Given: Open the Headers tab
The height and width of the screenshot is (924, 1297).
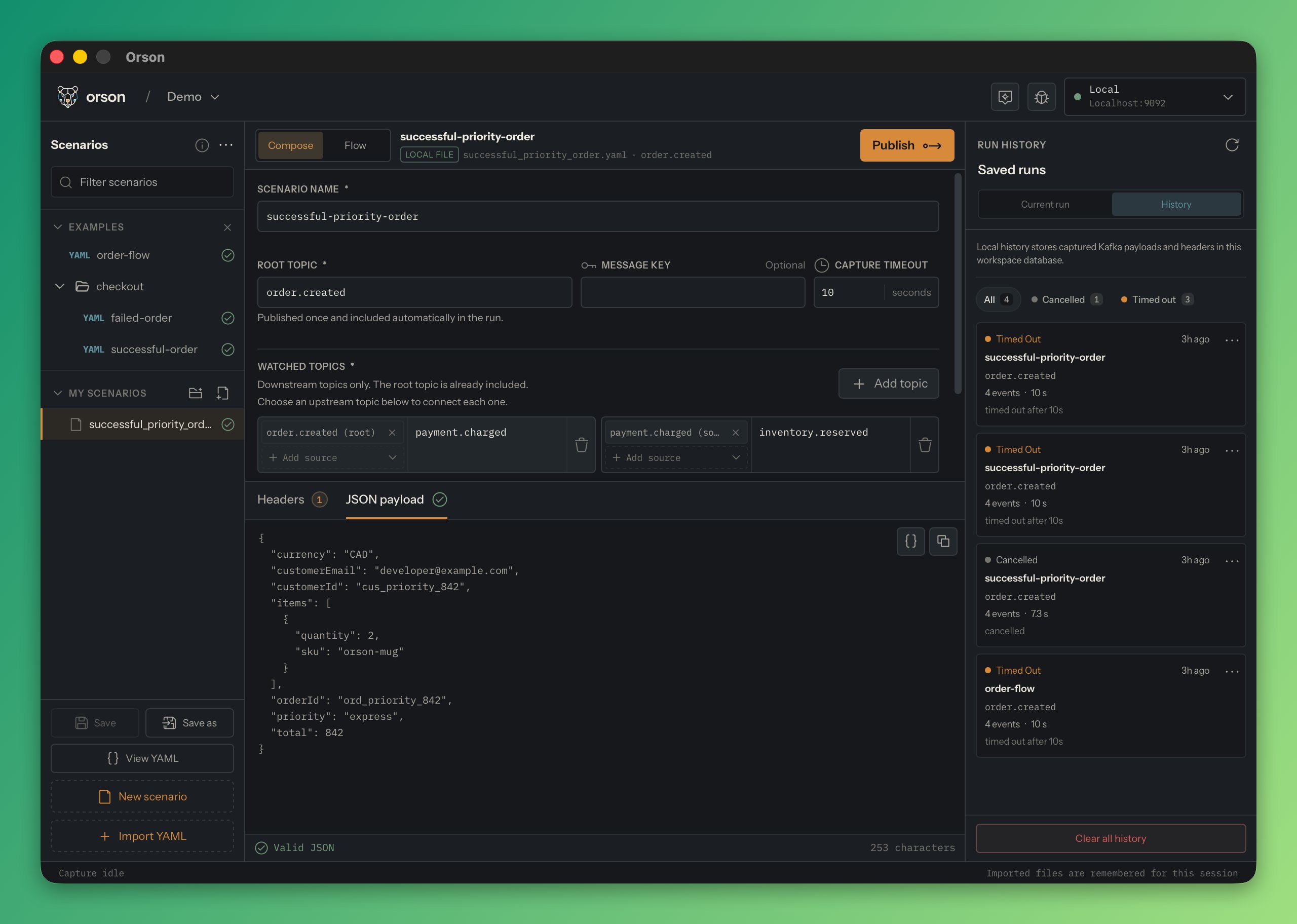Looking at the screenshot, I should 292,499.
